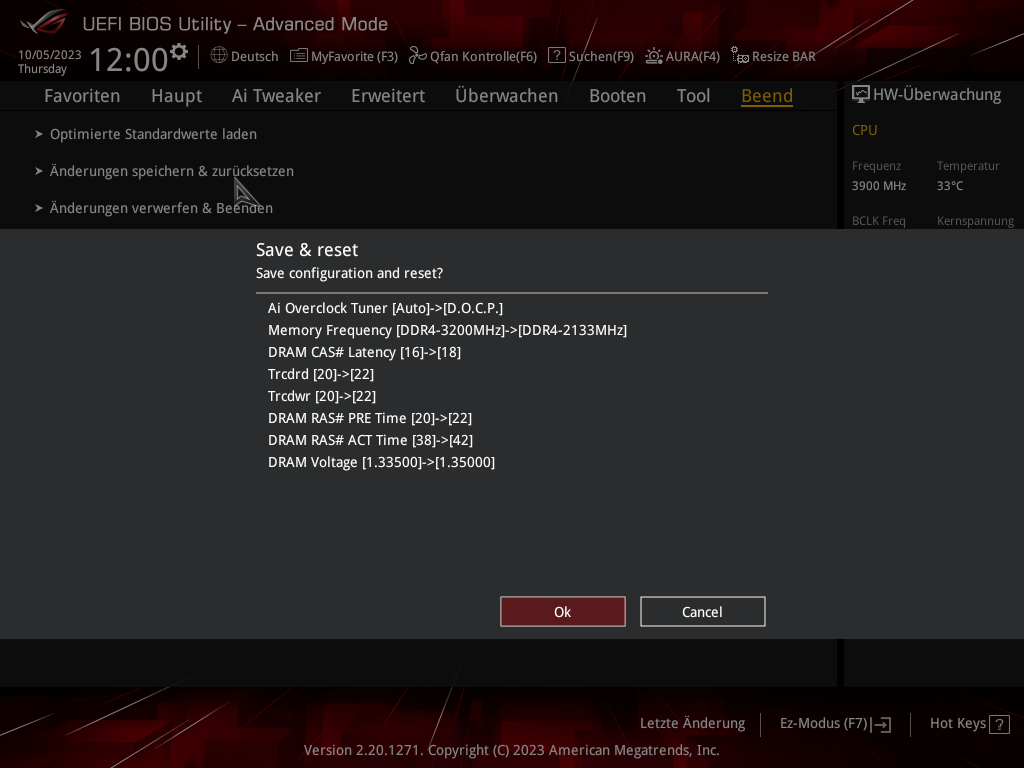This screenshot has height=768, width=1024.
Task: Click the Temperatur label
Action: point(968,166)
